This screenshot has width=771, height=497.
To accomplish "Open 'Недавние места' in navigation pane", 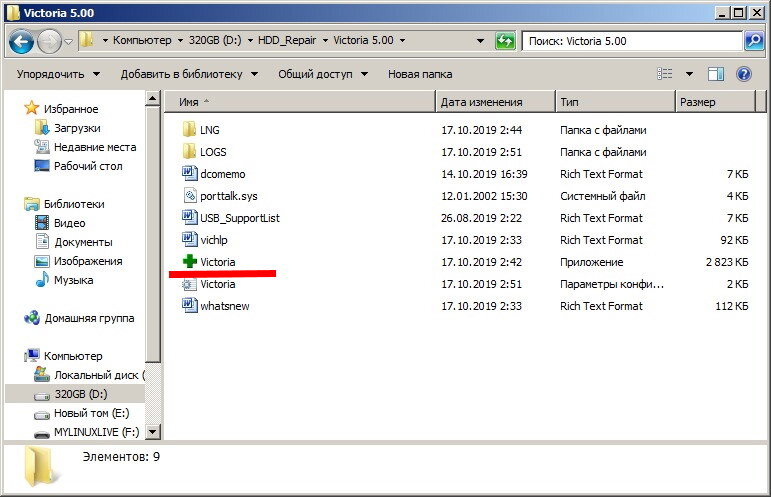I will pyautogui.click(x=95, y=147).
